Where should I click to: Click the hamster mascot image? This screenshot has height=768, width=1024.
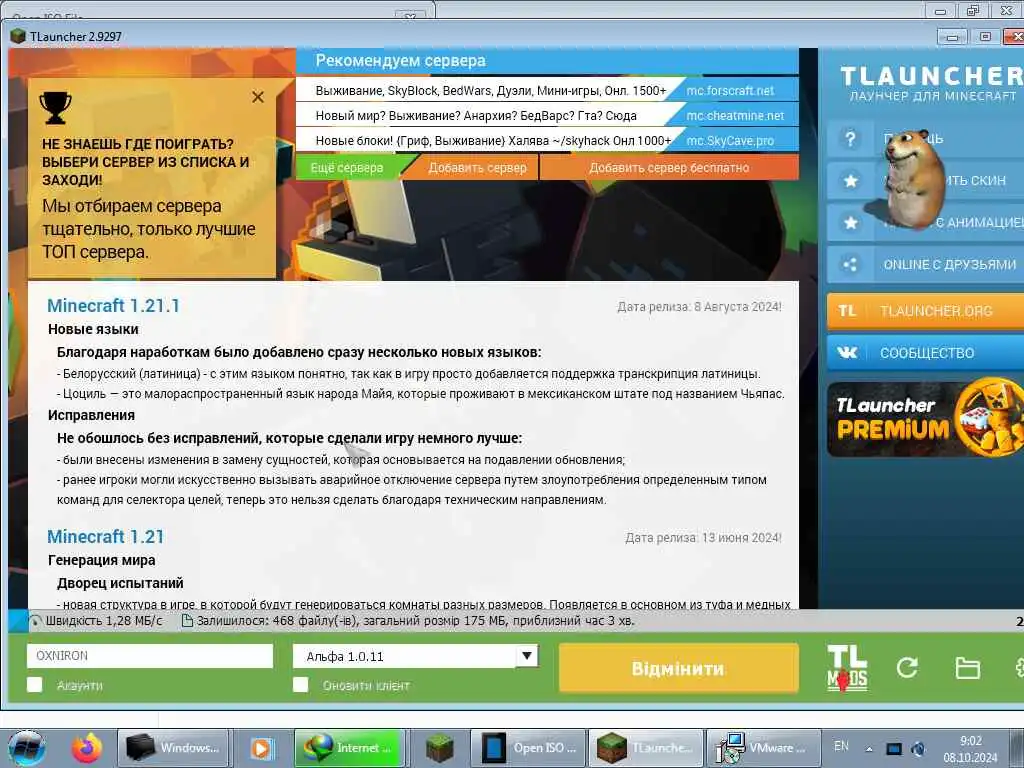tap(906, 179)
